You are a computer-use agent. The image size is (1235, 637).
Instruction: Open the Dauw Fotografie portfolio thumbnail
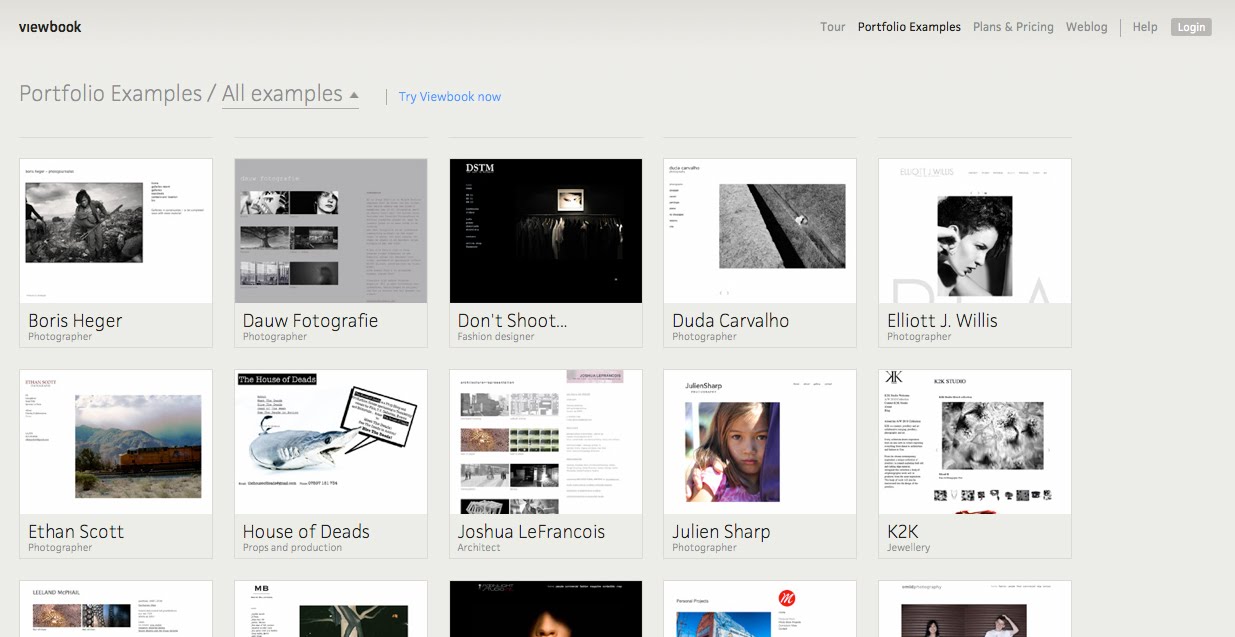coord(331,231)
